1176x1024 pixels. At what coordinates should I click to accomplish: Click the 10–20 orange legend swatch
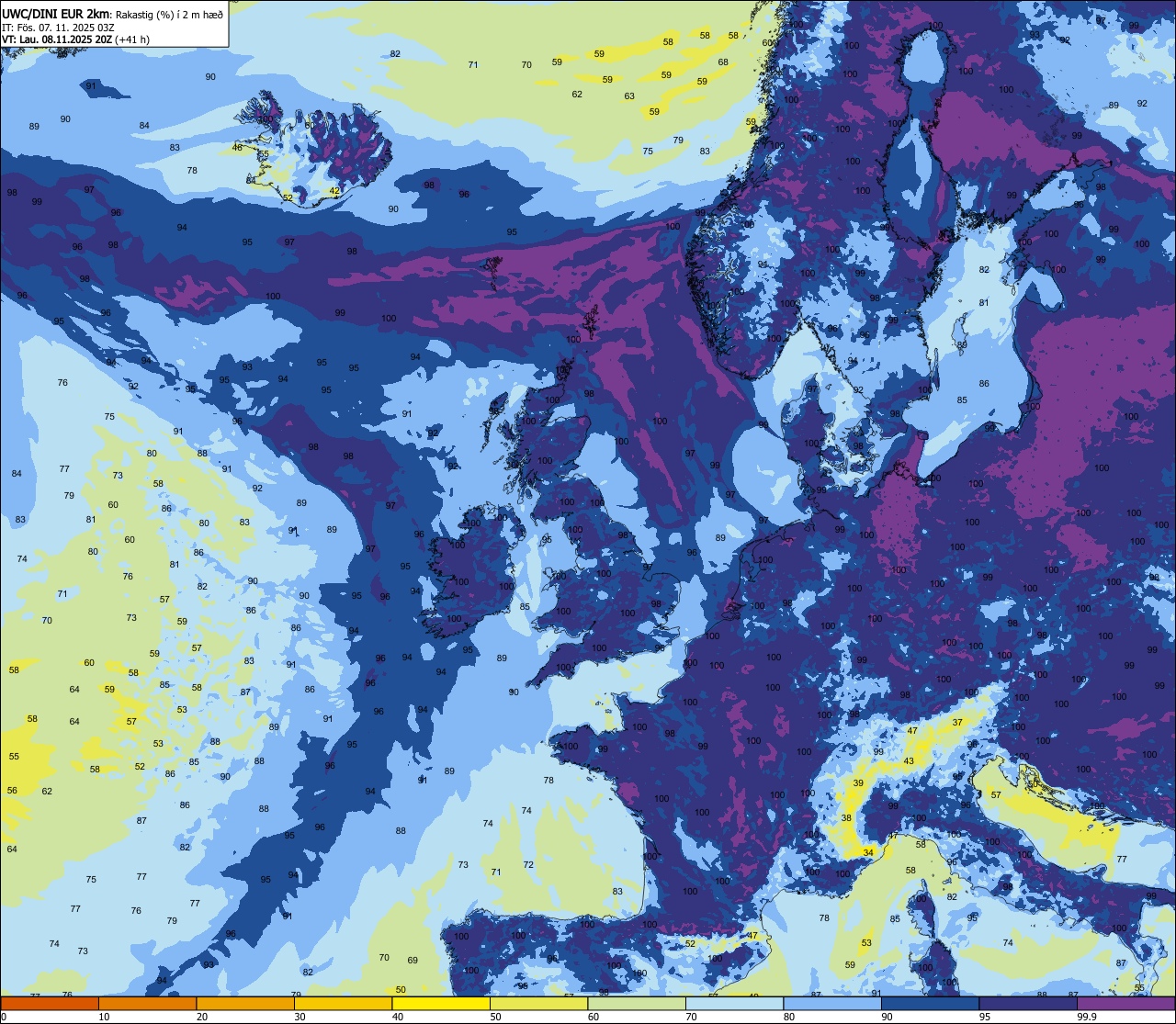click(147, 1004)
